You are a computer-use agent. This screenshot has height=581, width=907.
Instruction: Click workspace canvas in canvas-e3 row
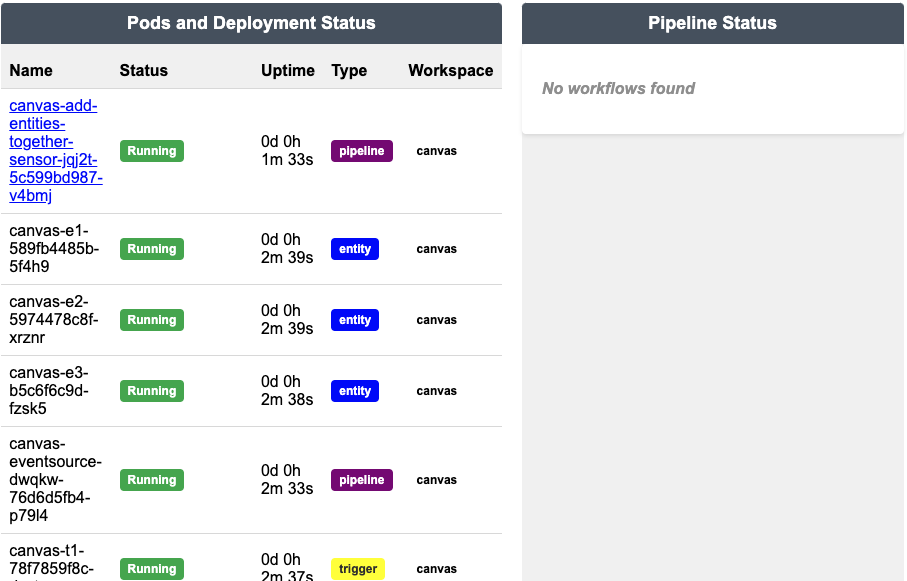coord(437,391)
